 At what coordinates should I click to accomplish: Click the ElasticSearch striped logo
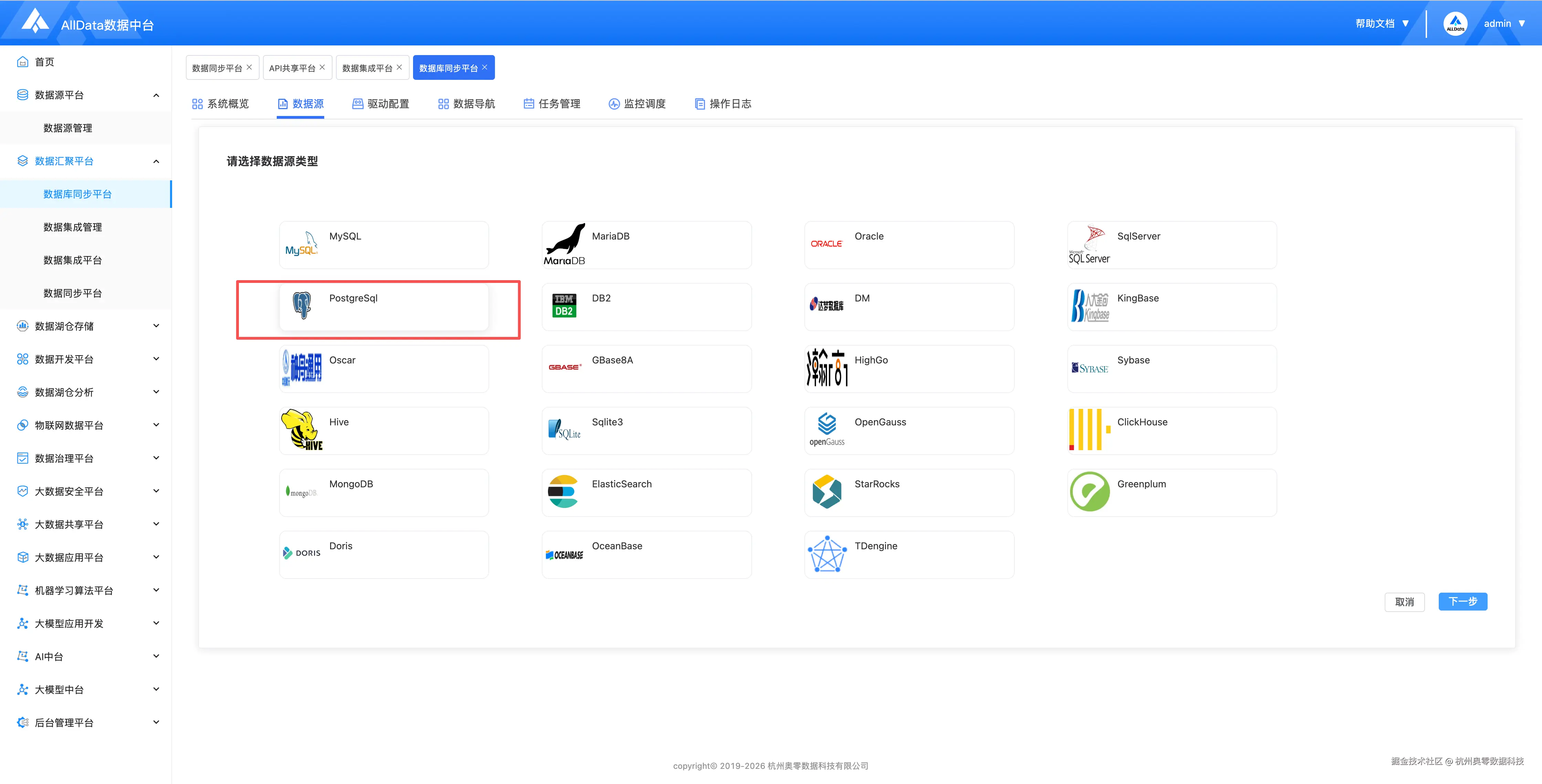pyautogui.click(x=563, y=492)
